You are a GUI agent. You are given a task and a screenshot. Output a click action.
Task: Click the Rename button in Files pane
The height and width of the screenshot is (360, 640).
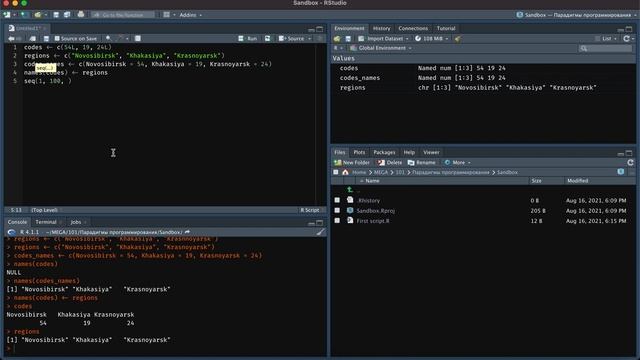(x=422, y=162)
